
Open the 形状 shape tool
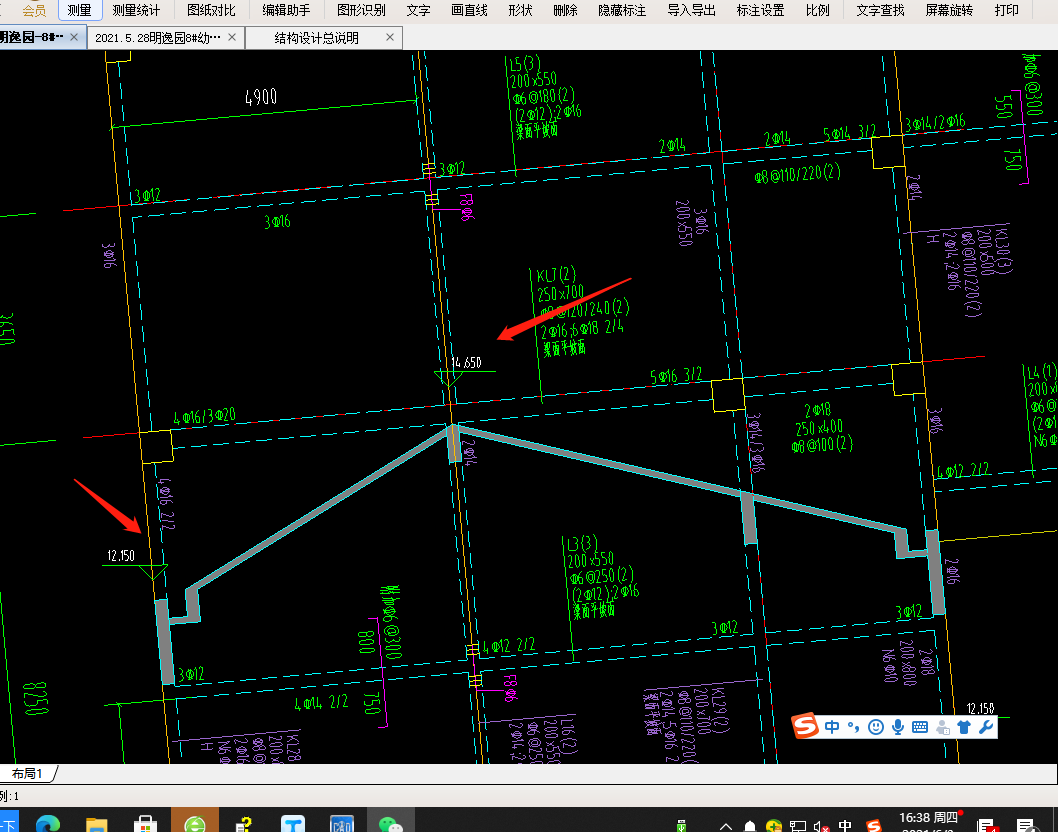(520, 10)
